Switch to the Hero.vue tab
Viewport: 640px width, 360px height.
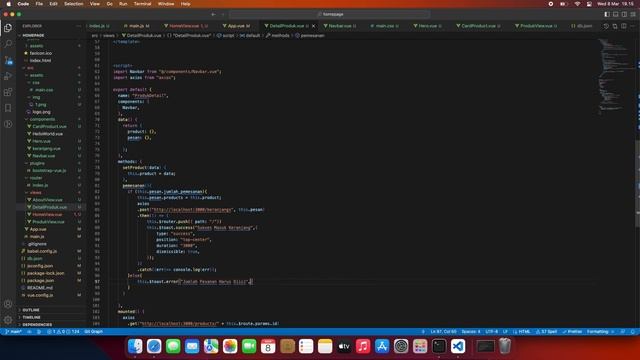point(427,26)
